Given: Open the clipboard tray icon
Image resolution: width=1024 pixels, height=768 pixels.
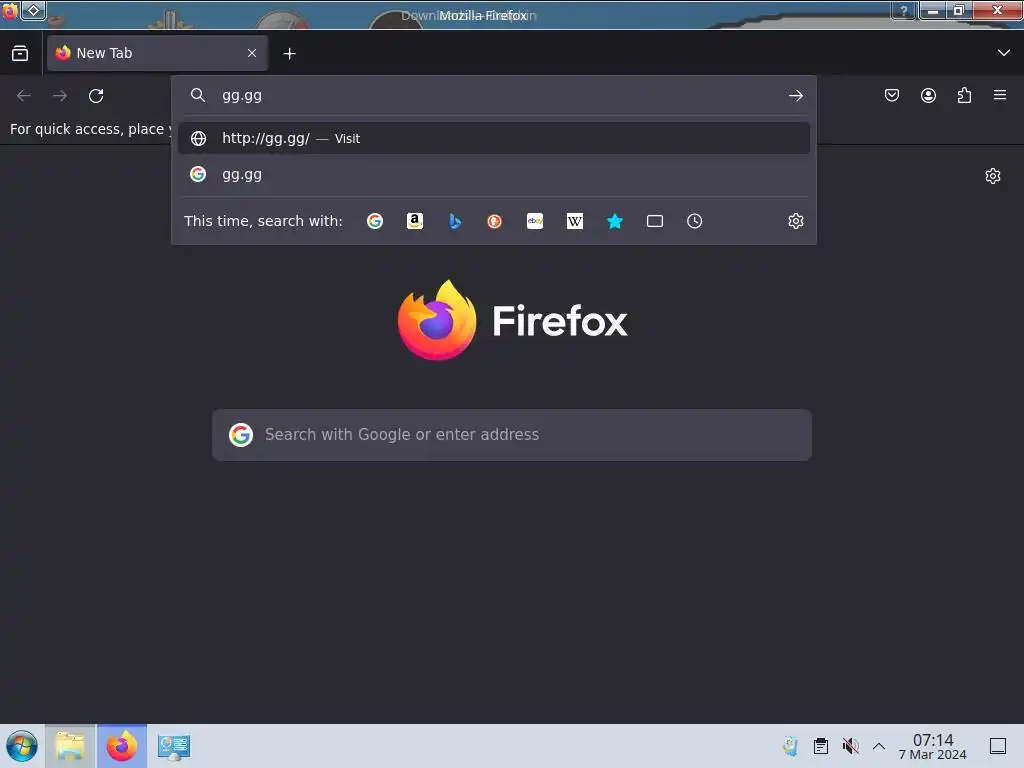Looking at the screenshot, I should (x=821, y=746).
